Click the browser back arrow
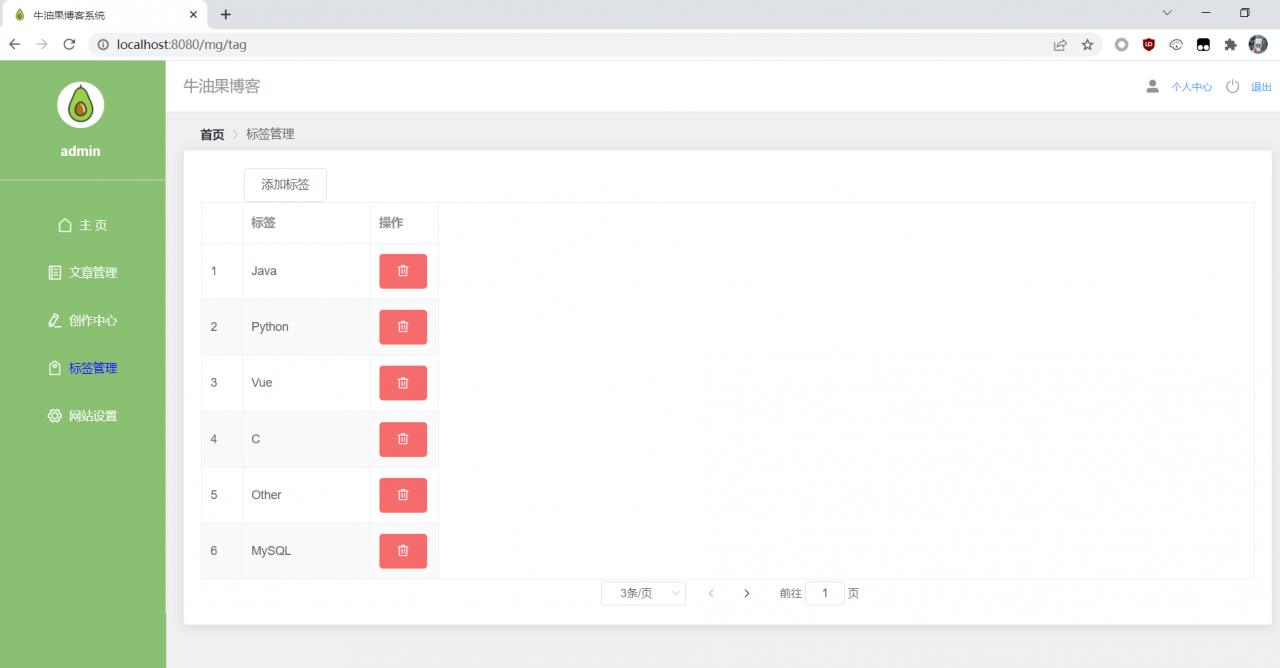This screenshot has height=668, width=1280. pyautogui.click(x=14, y=44)
